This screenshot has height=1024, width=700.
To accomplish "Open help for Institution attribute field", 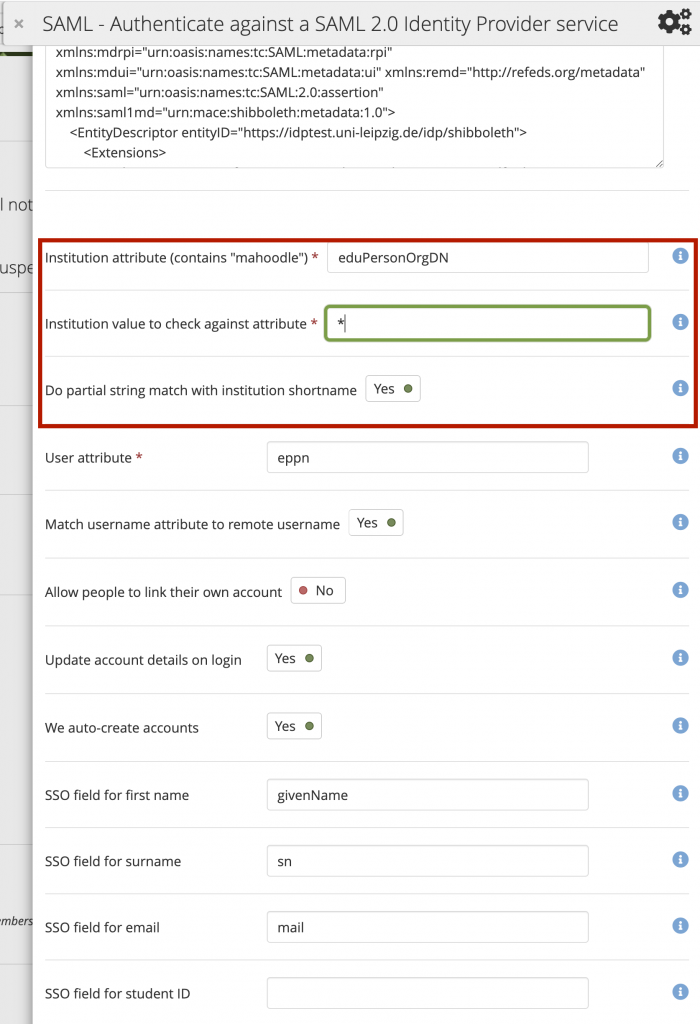I will pos(680,256).
